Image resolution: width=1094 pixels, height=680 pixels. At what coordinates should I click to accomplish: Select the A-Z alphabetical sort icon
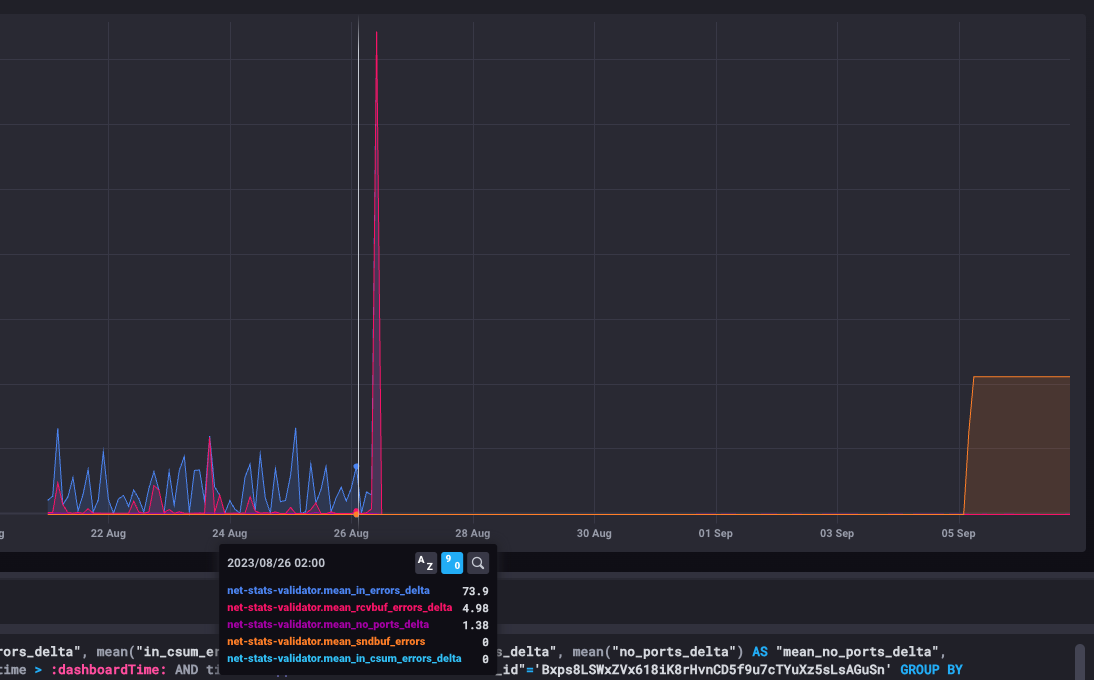click(x=425, y=562)
